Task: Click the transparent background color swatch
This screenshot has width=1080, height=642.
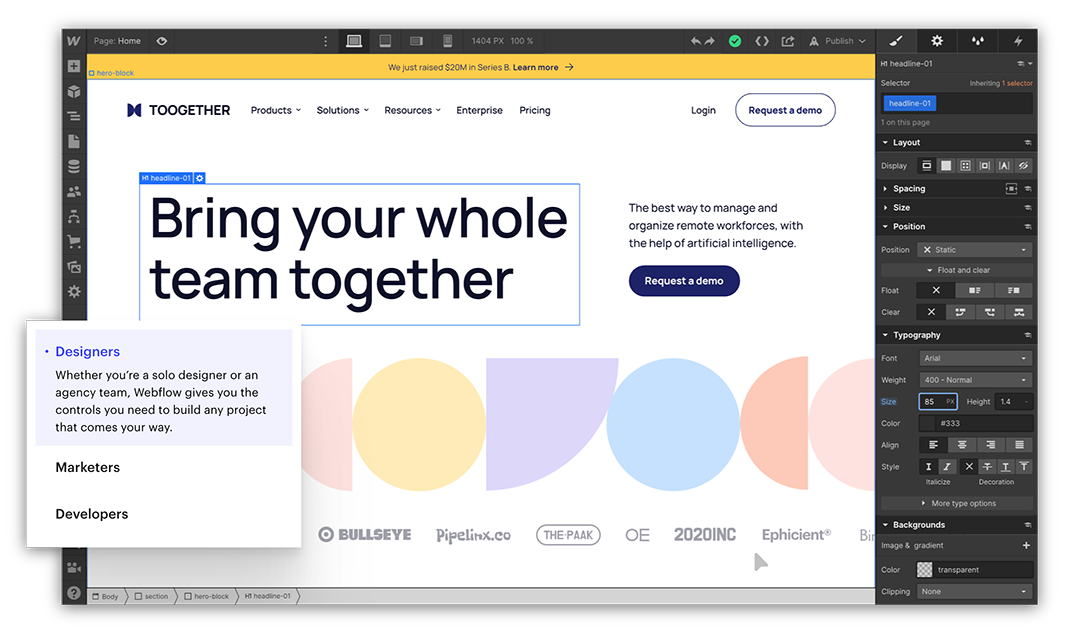Action: coord(925,569)
